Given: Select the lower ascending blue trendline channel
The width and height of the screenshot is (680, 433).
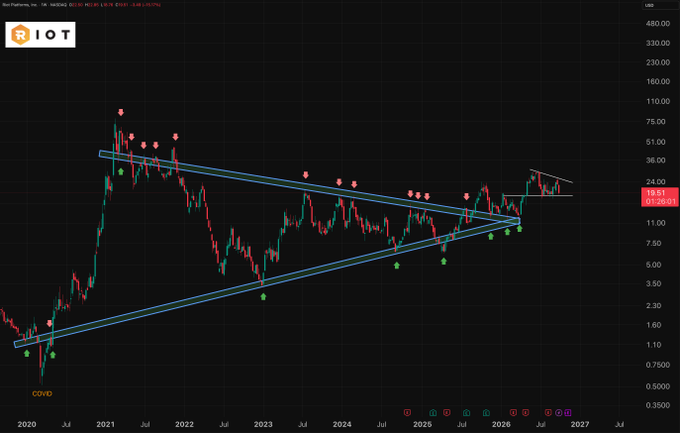Looking at the screenshot, I should (x=267, y=282).
